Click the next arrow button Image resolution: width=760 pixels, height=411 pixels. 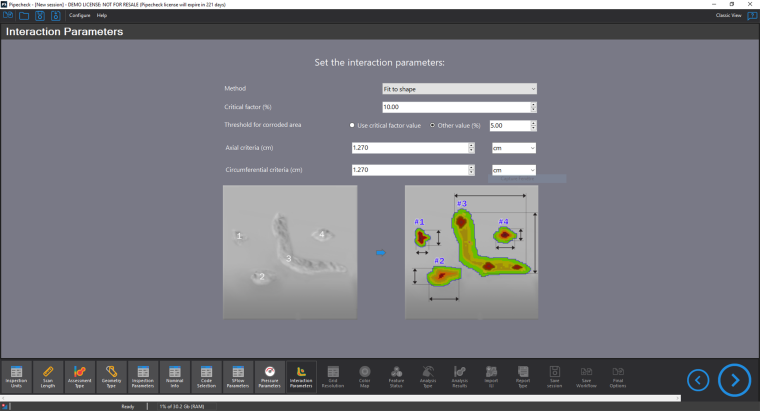734,379
